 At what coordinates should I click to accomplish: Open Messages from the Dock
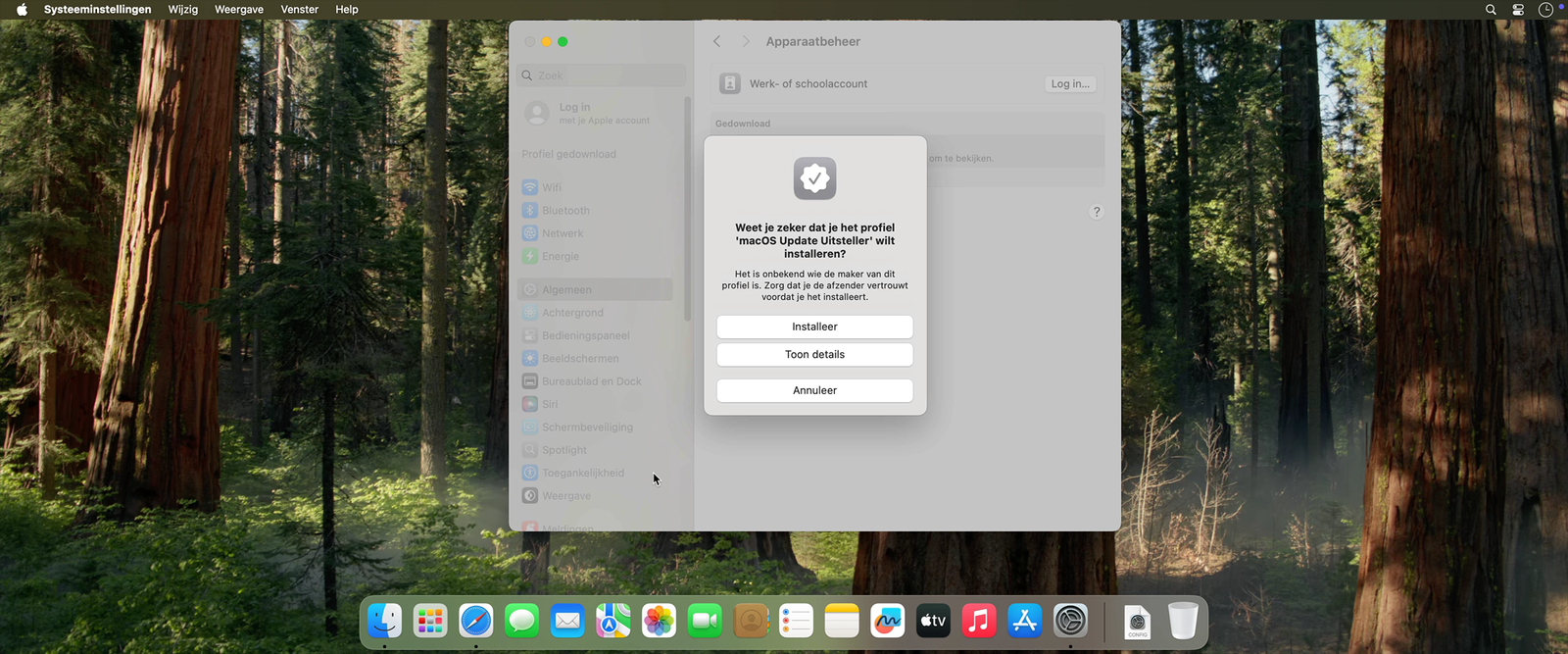tap(522, 621)
